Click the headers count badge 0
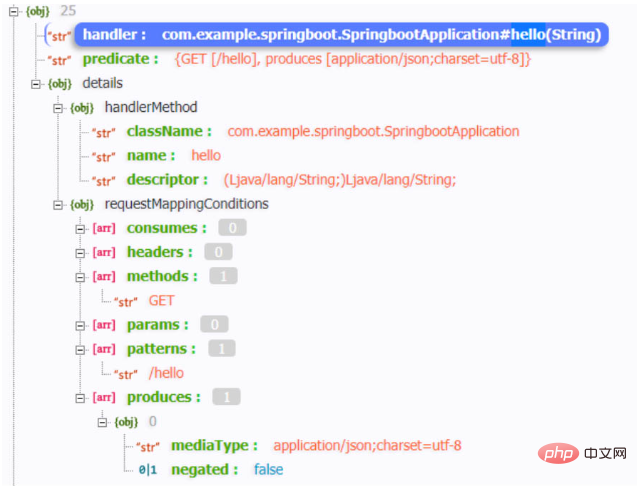Screen dimensions: 637x486 coord(219,252)
